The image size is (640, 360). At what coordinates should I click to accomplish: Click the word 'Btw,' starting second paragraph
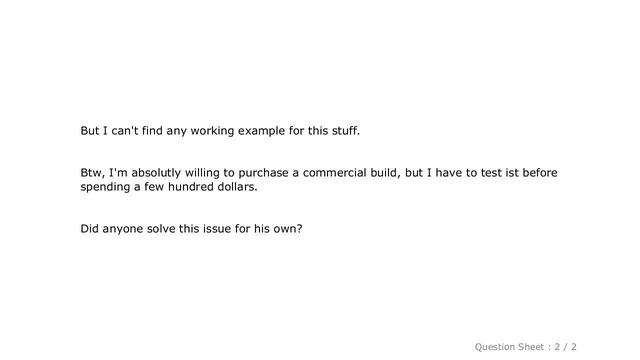(93, 173)
